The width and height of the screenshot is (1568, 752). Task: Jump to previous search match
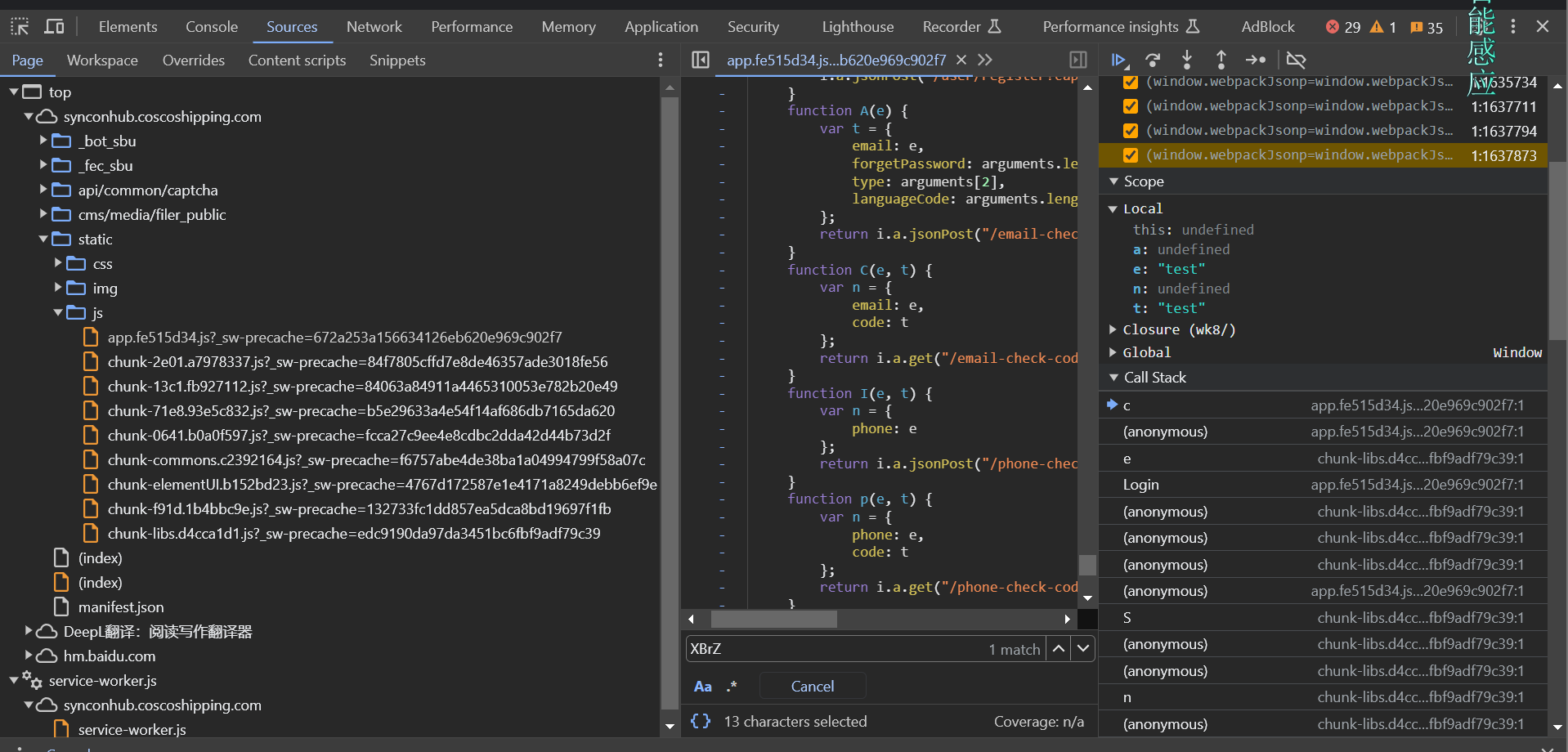coord(1058,649)
